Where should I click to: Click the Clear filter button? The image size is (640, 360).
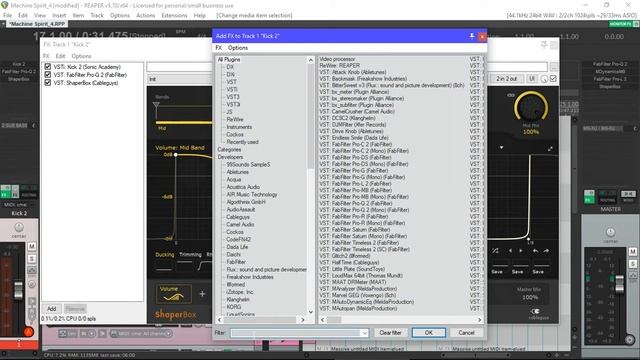[390, 333]
